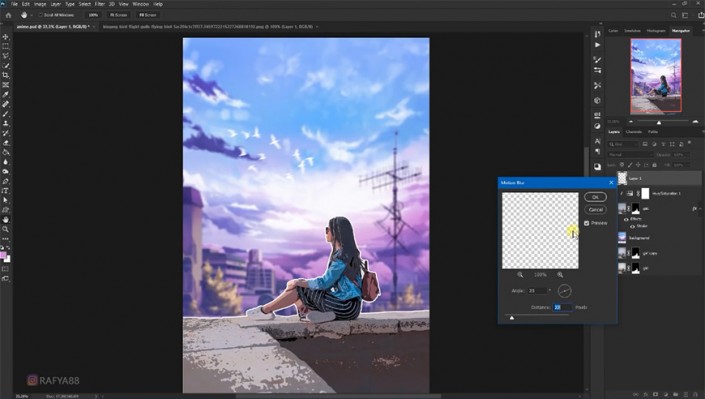
Task: Click OK in Motion Blur dialog
Action: 595,197
